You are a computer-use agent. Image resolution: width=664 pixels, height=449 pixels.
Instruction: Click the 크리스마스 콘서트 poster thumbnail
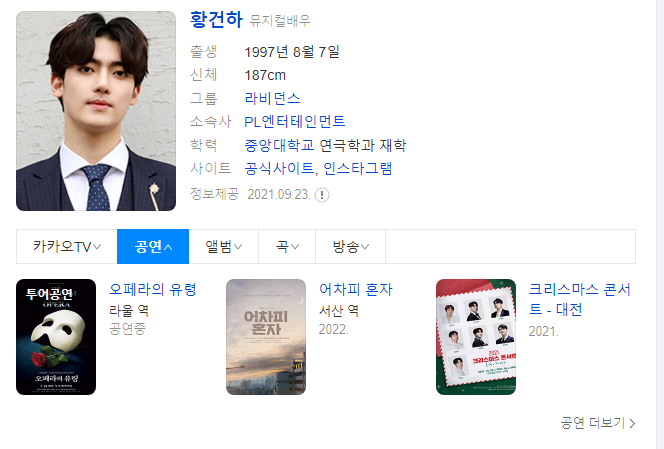[476, 337]
